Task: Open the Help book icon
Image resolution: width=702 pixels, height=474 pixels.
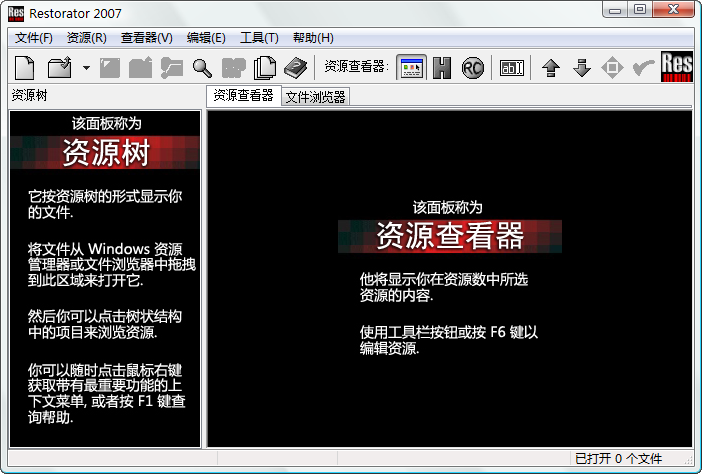Action: tap(295, 68)
